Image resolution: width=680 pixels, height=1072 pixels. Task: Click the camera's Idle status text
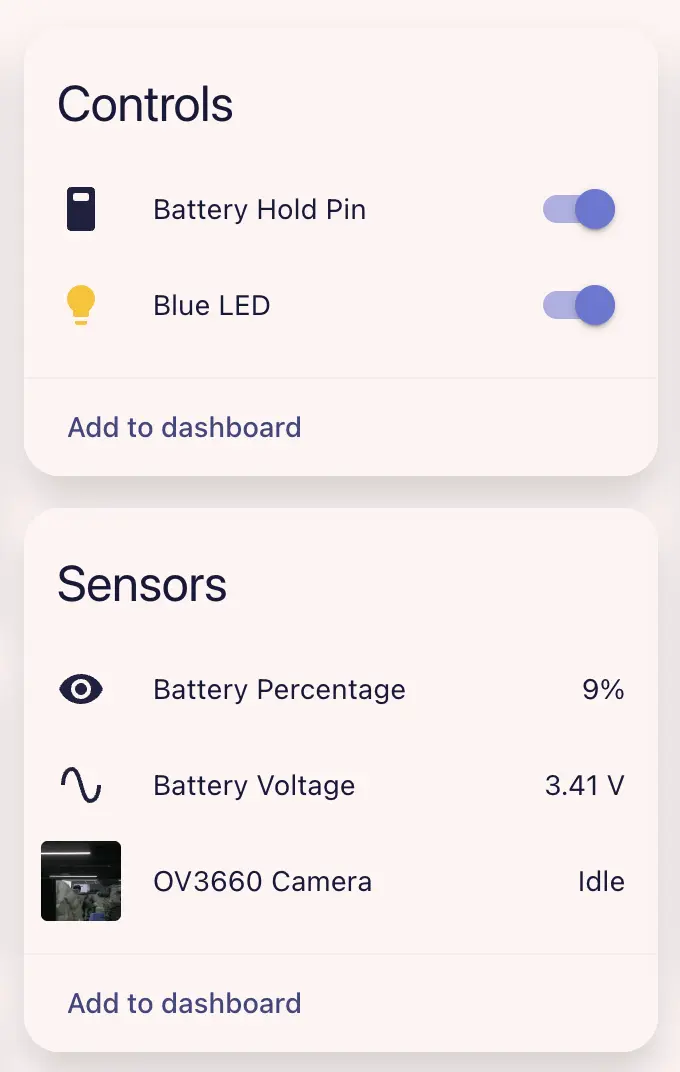[601, 882]
